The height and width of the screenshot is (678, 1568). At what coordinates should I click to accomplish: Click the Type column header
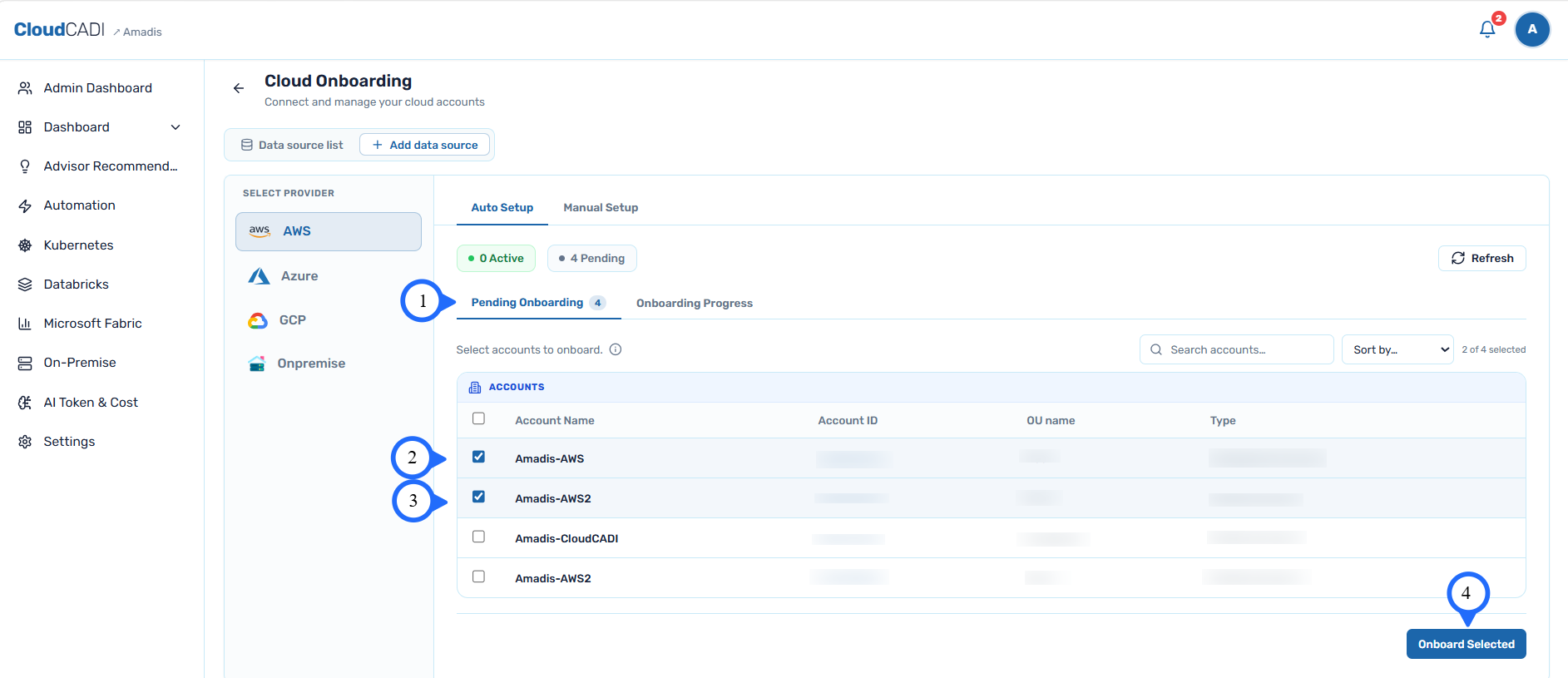[1223, 421]
